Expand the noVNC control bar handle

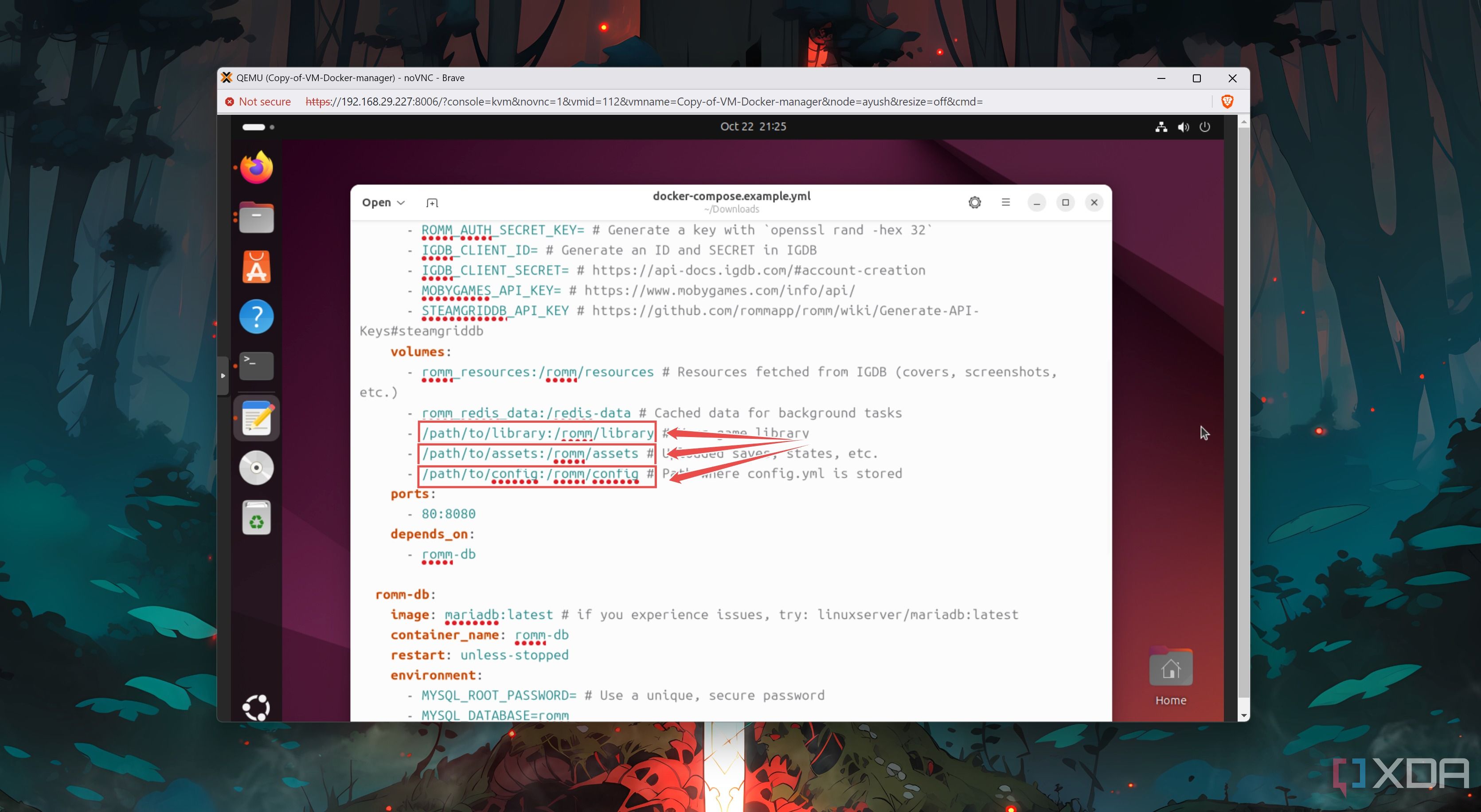(223, 376)
